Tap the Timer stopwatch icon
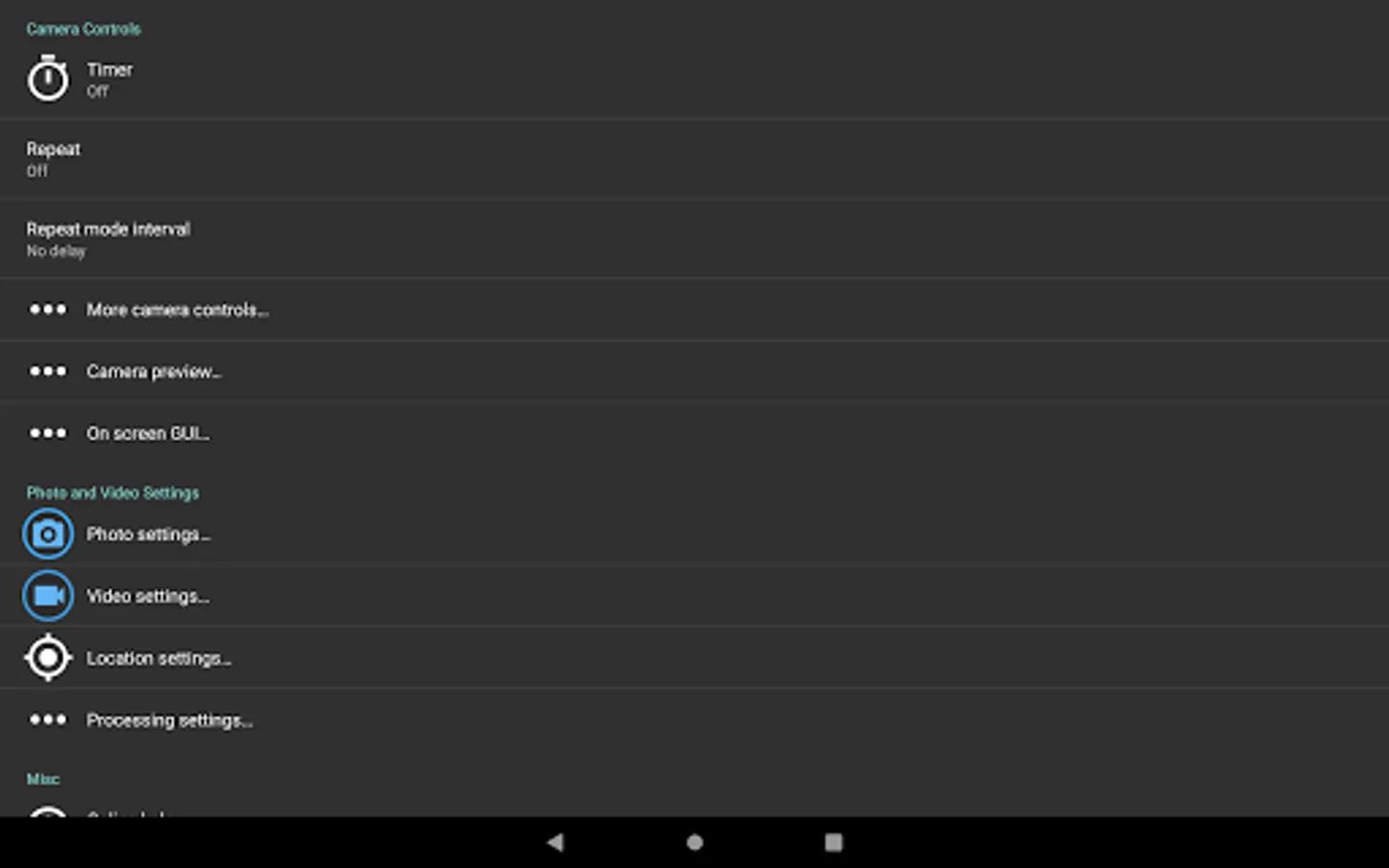Screen dimensions: 1389x868 pos(47,78)
